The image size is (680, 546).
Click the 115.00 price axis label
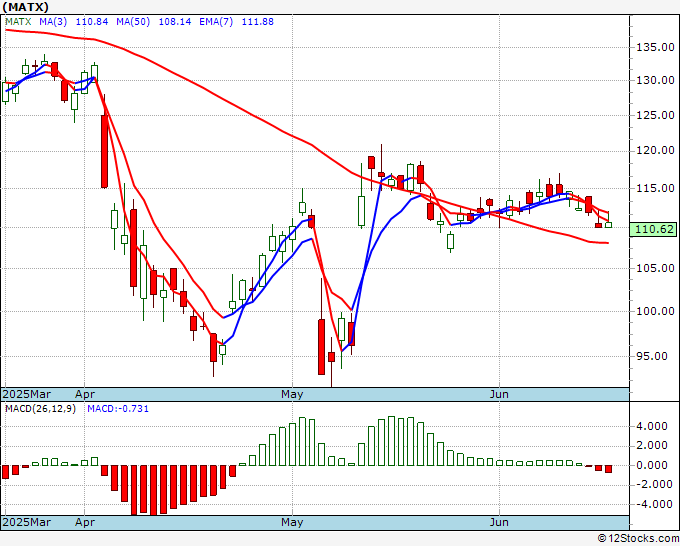(x=655, y=188)
